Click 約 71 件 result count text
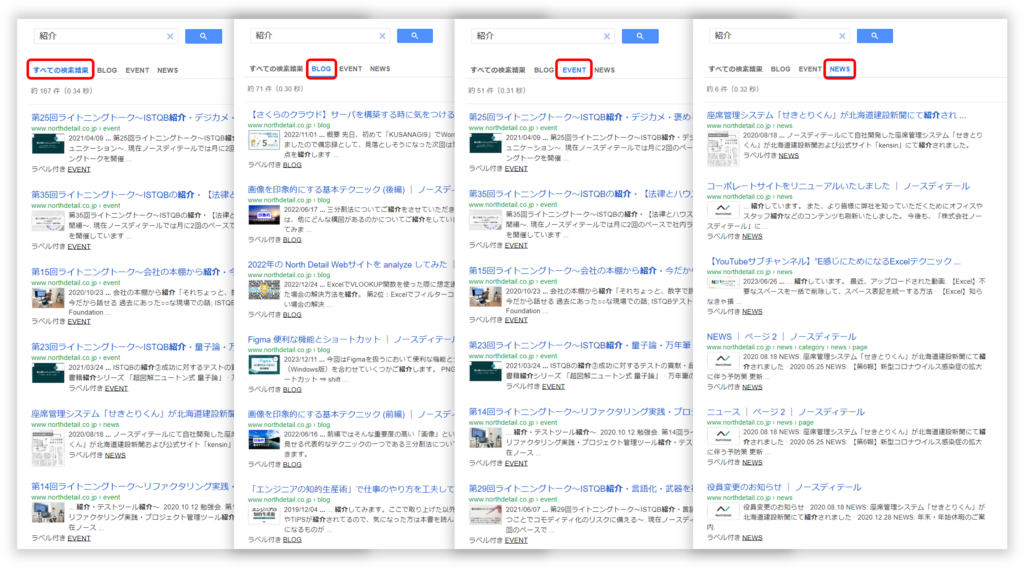Screen dimensions: 1024x568 276,89
